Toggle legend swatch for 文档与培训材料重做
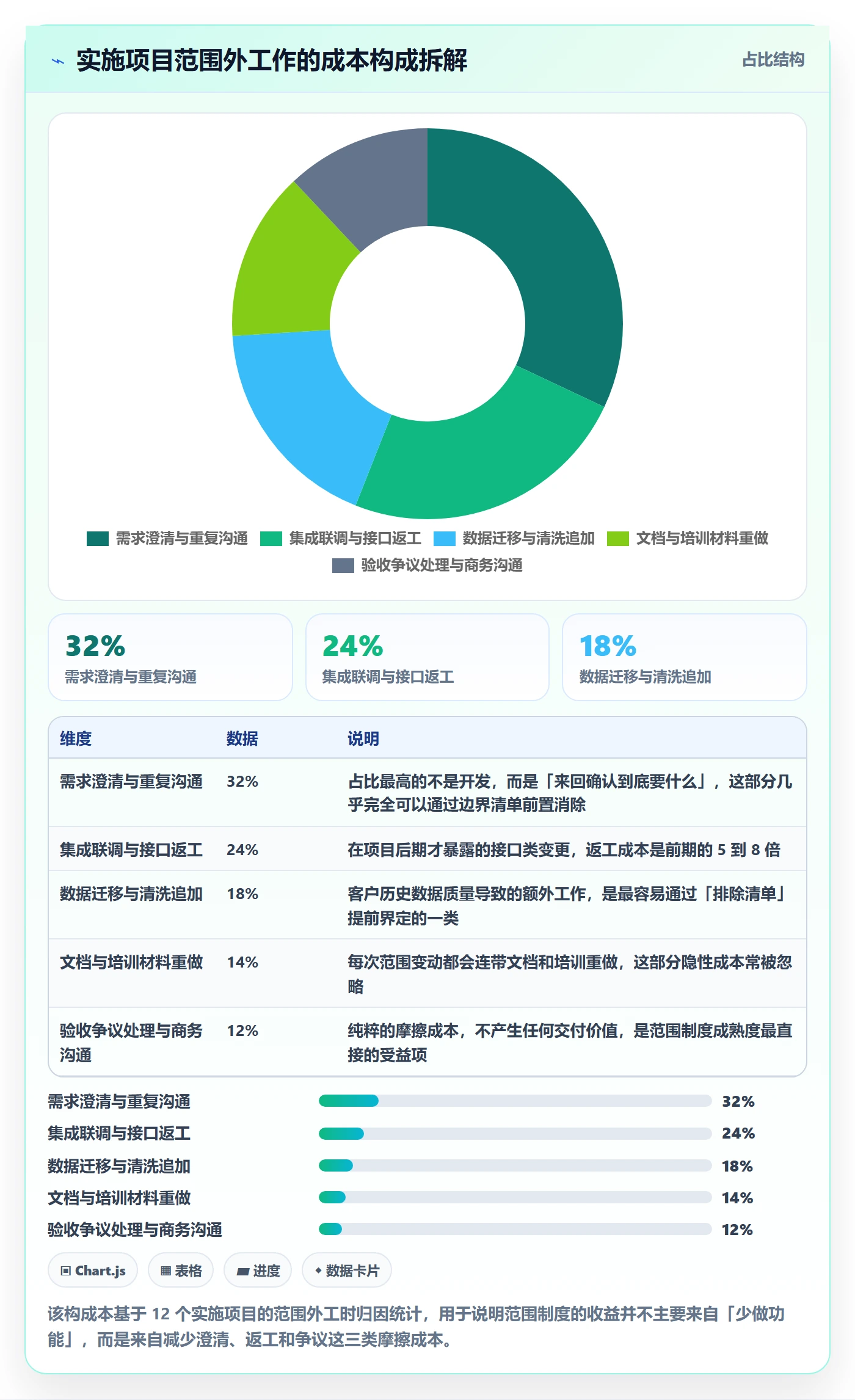855x1400 pixels. pos(618,538)
